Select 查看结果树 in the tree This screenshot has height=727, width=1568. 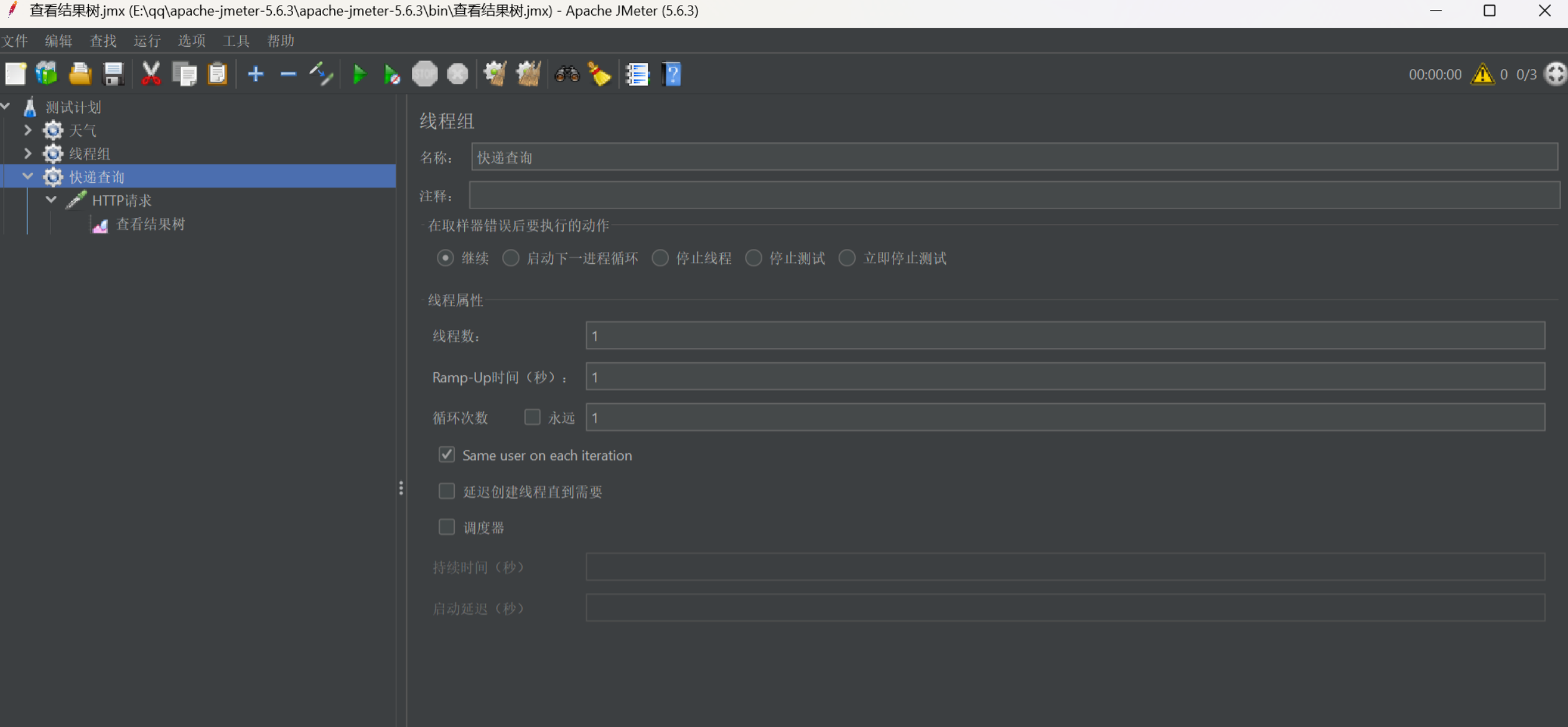[150, 224]
